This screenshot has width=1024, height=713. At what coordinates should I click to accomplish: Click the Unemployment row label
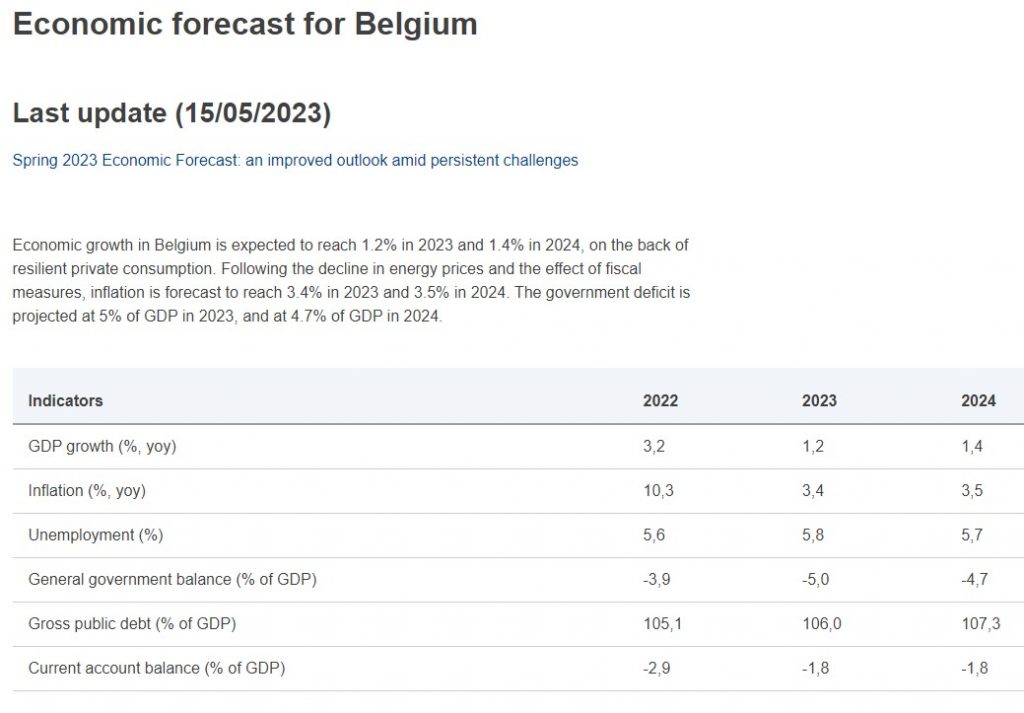point(96,535)
